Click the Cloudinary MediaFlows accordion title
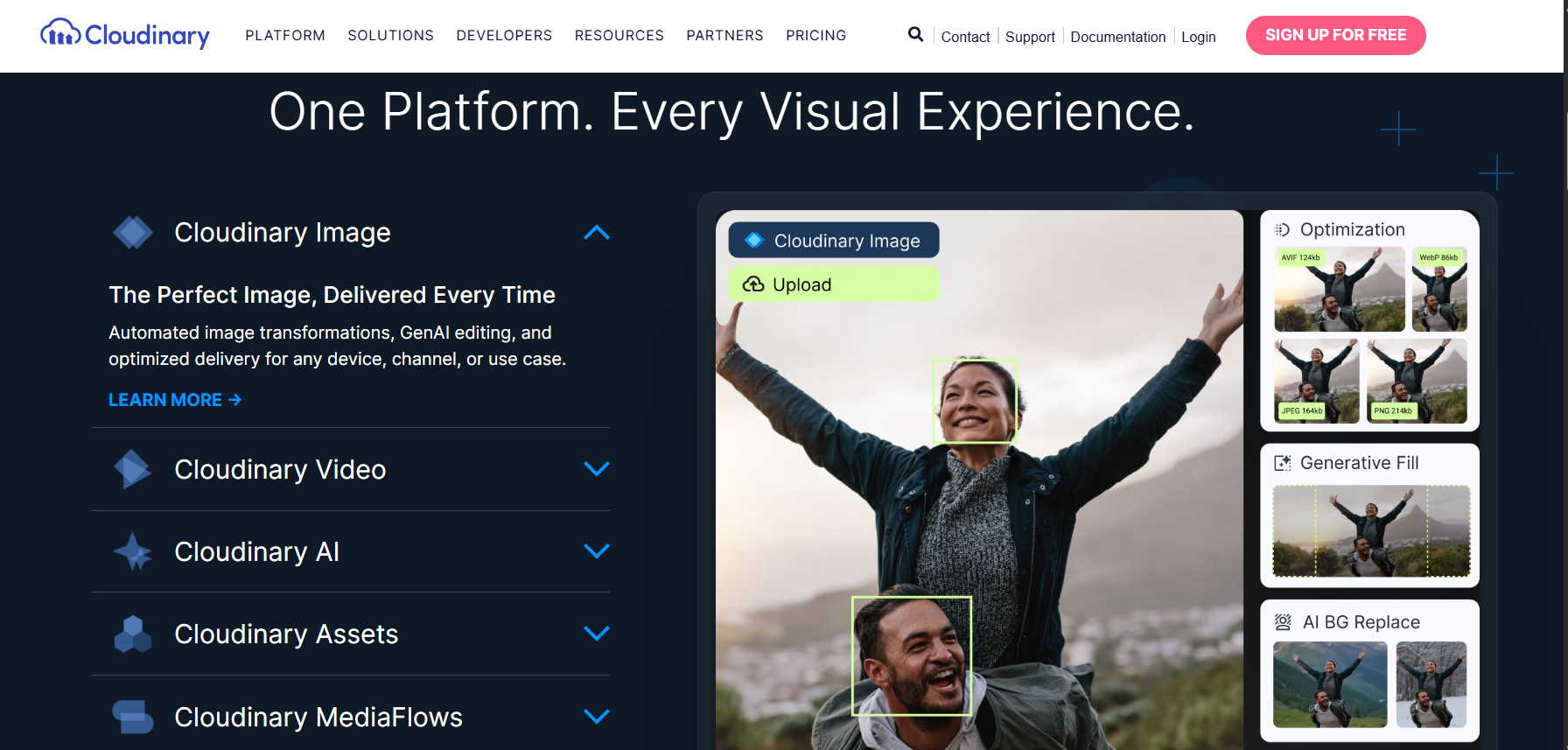Screen dimensions: 1568x750 318,718
